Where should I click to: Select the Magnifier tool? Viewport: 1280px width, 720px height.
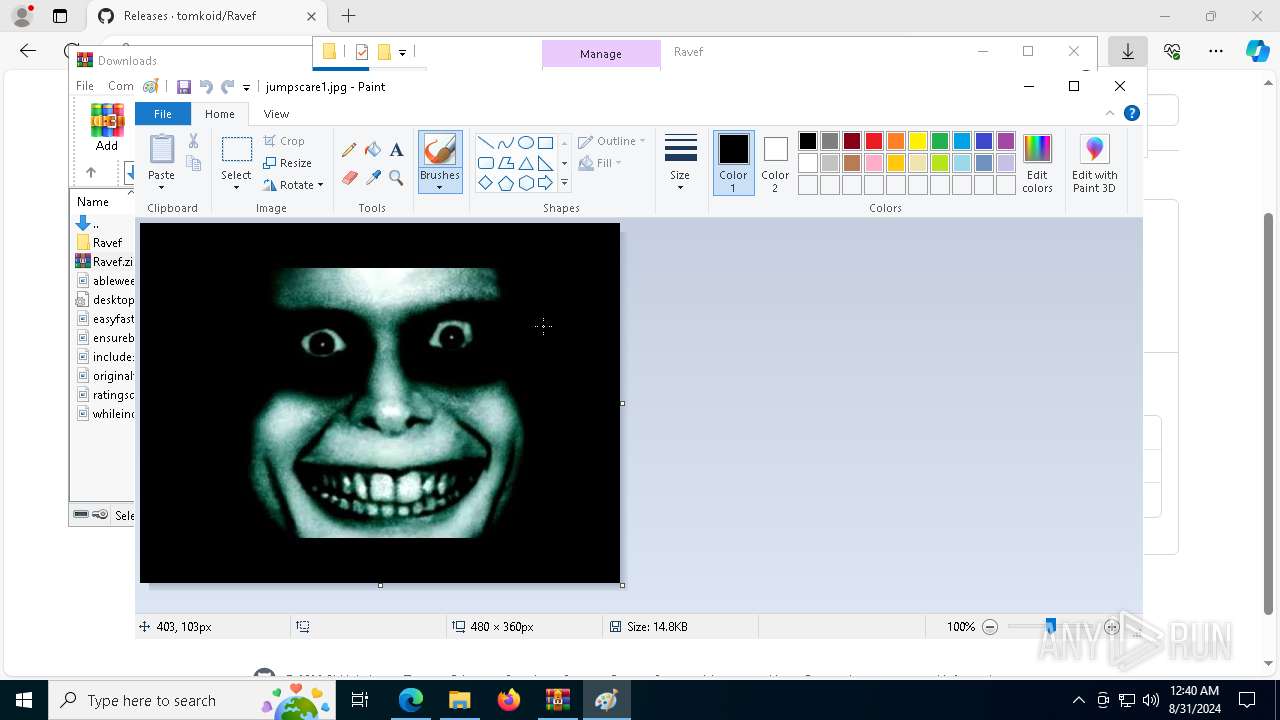click(x=396, y=178)
